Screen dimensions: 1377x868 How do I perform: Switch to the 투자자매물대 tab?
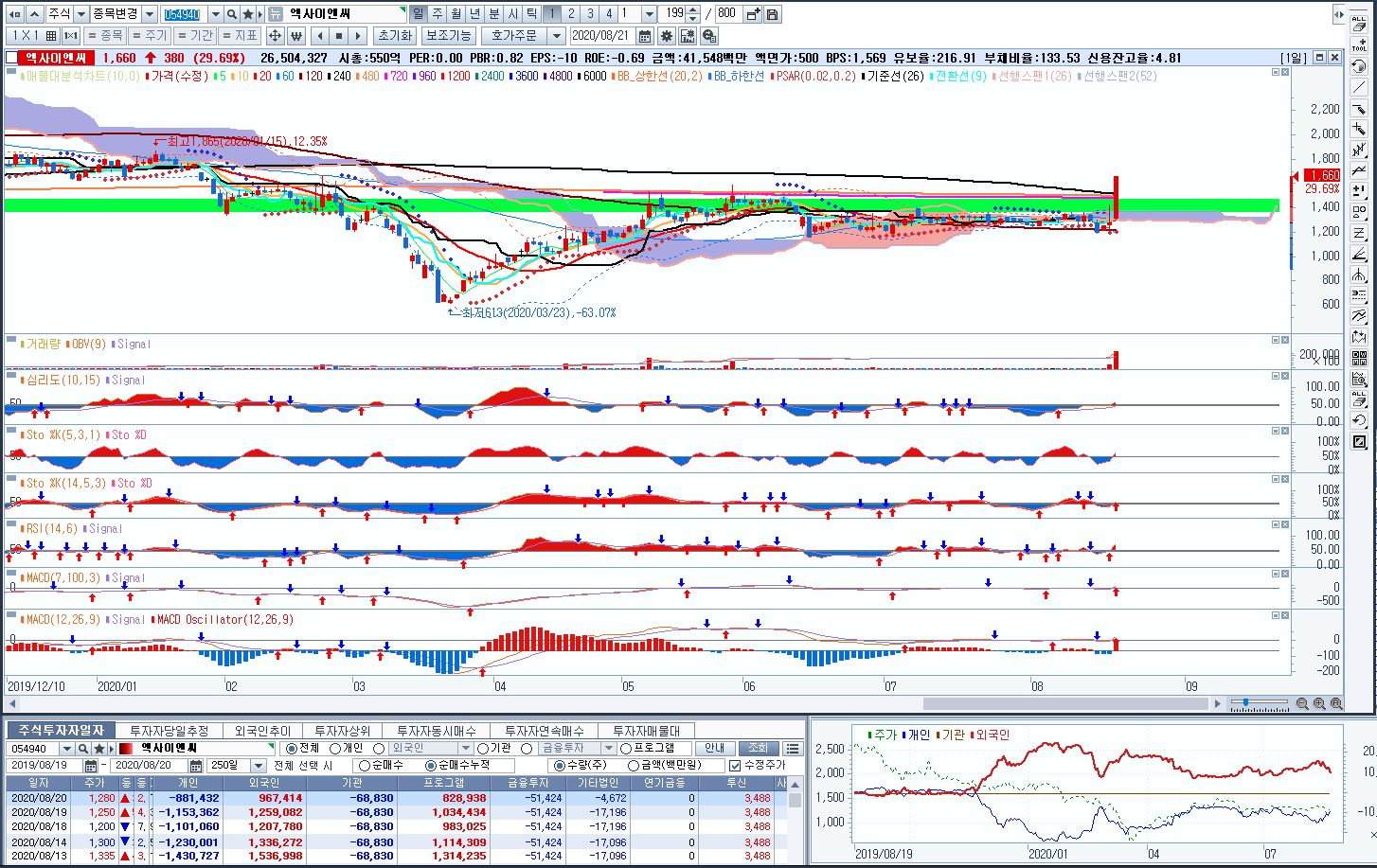click(652, 731)
